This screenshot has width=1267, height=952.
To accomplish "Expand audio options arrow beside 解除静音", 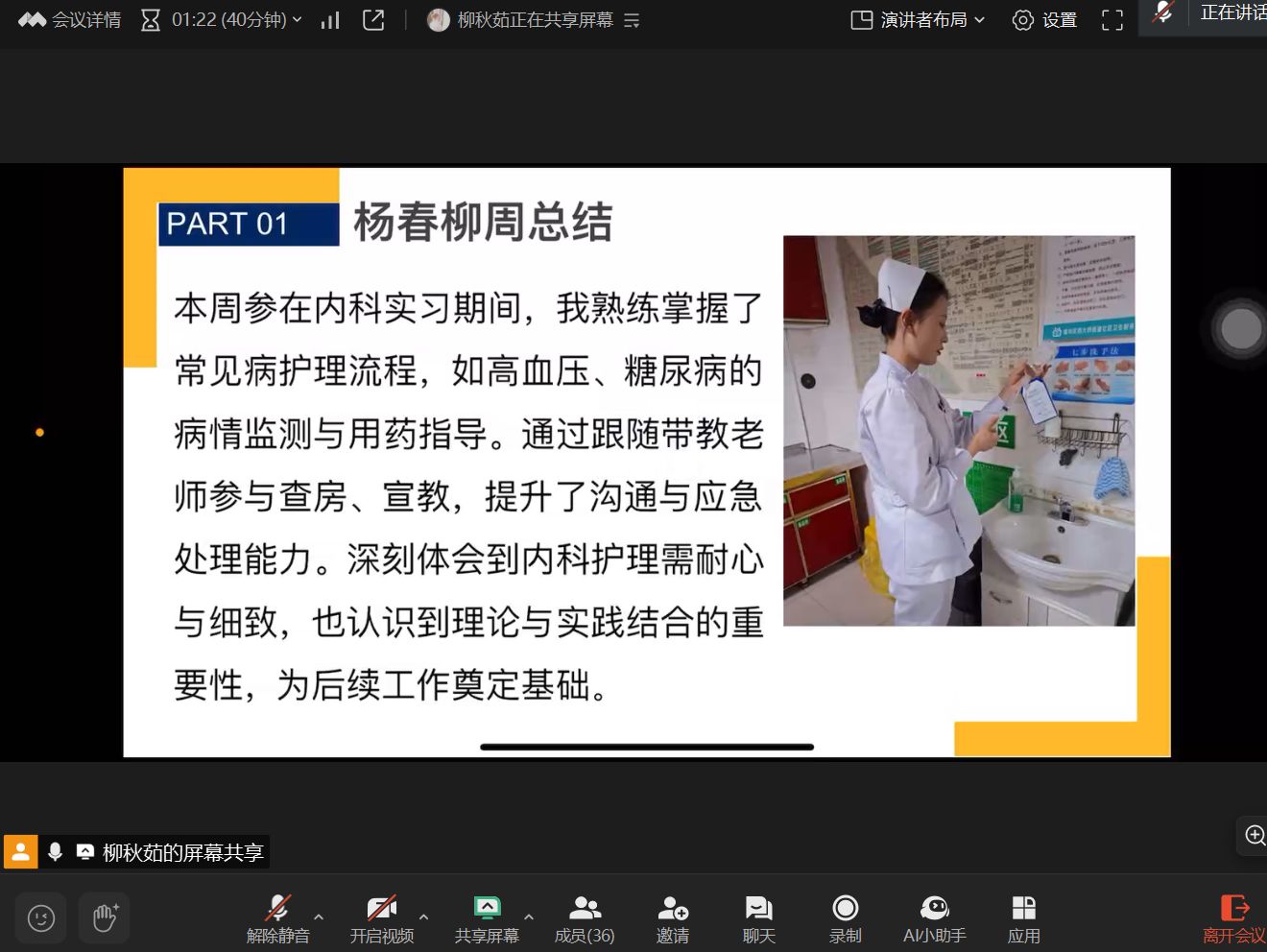I will point(319,916).
